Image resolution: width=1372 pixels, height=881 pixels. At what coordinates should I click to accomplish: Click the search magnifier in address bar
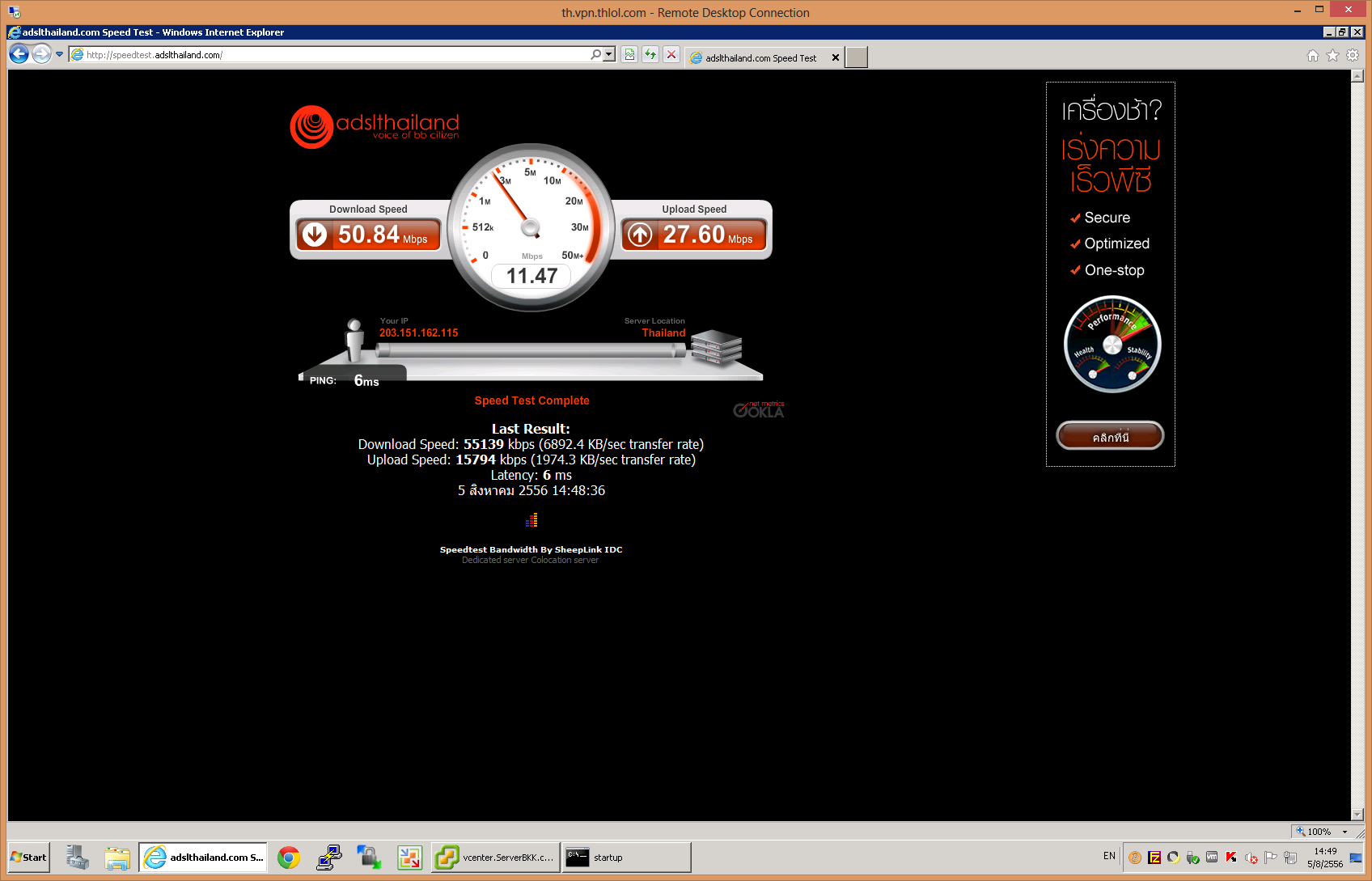[x=596, y=55]
